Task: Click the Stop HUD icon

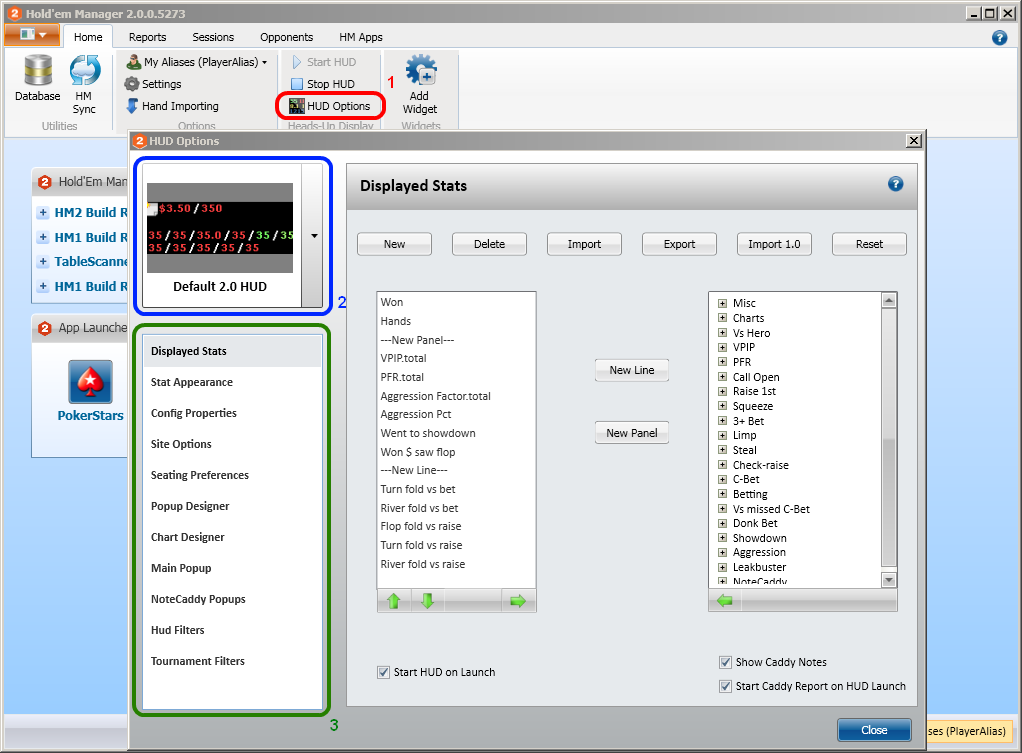Action: 297,84
